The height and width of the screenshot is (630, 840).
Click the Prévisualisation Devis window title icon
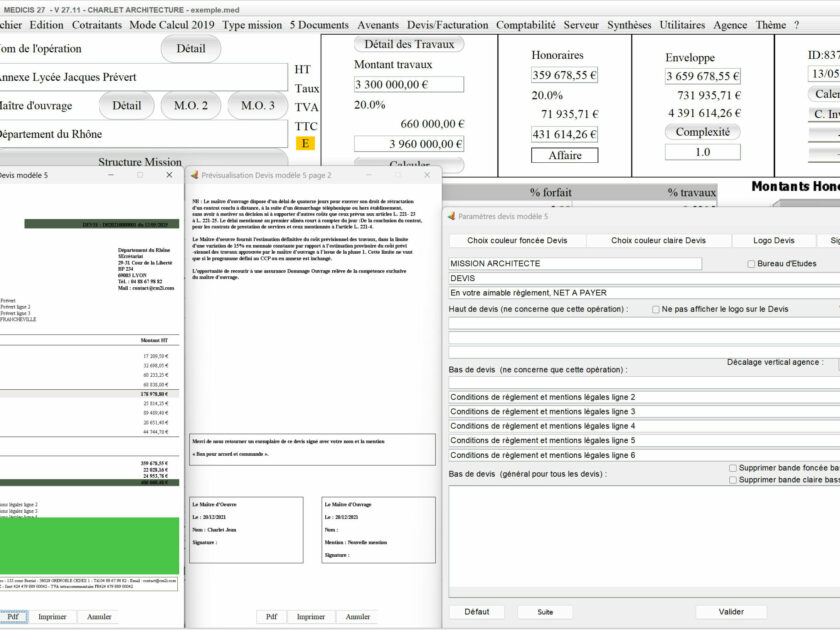[x=194, y=175]
